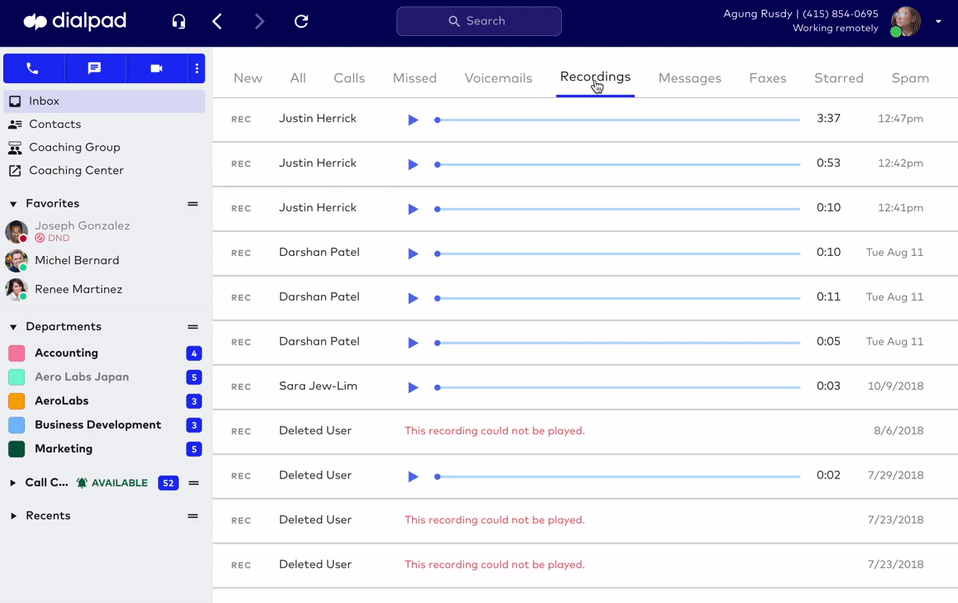Click the user profile avatar
The image size is (958, 603).
905,21
